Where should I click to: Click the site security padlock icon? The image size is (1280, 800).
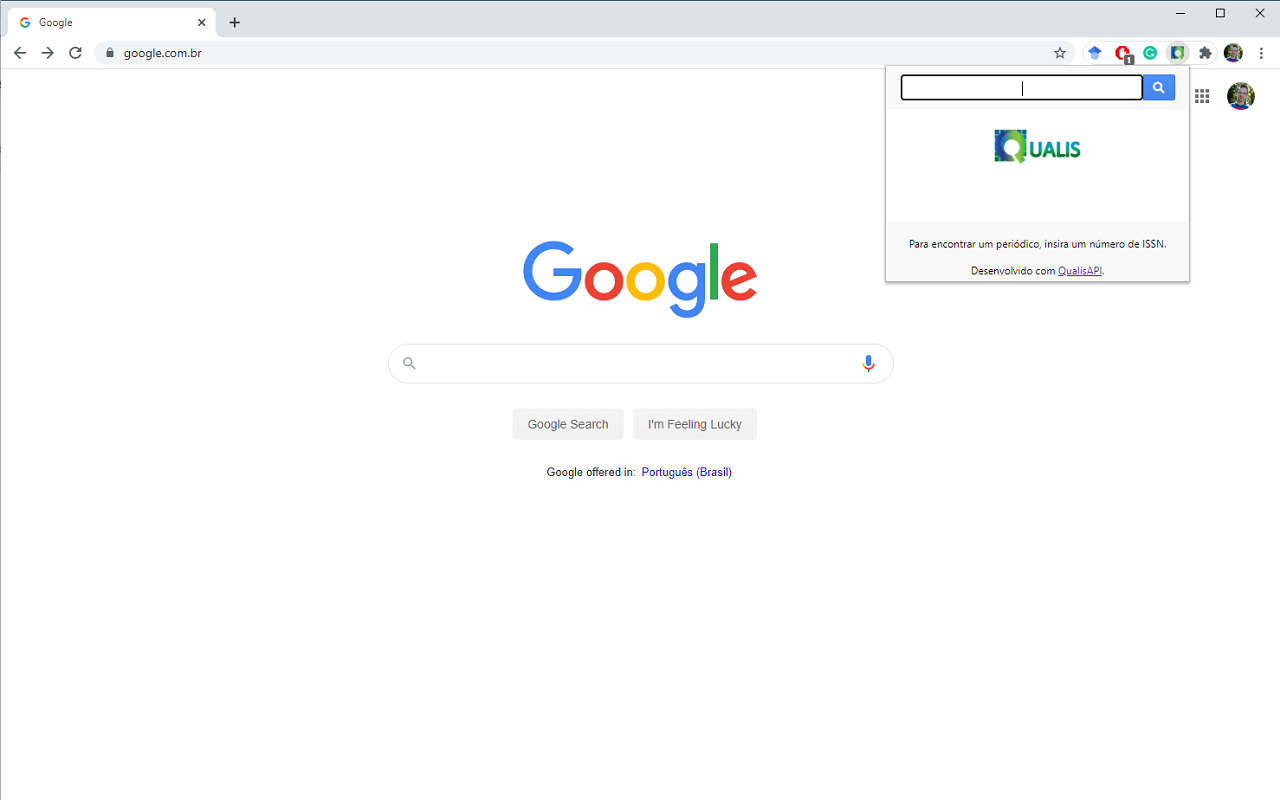click(x=110, y=53)
